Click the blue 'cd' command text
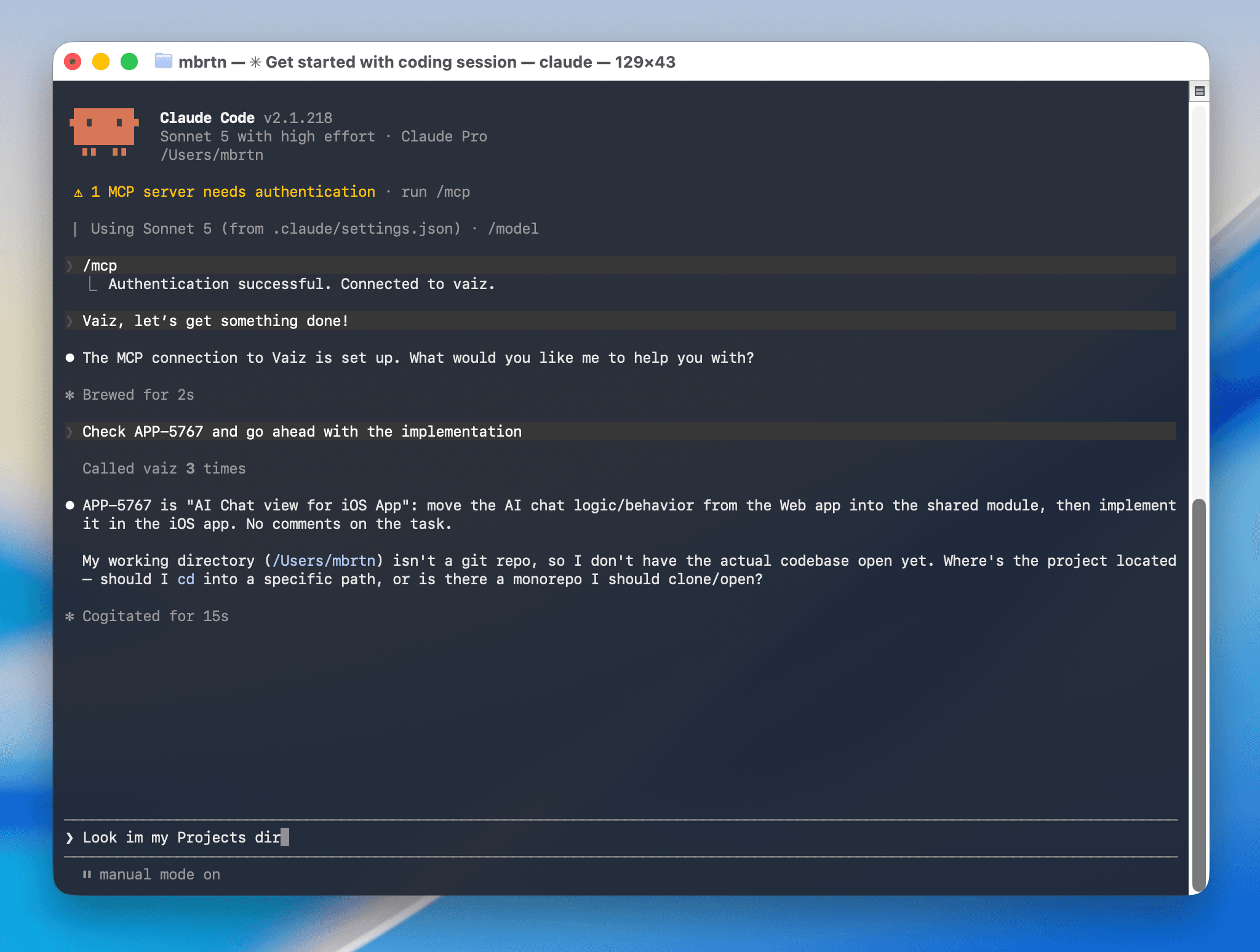The height and width of the screenshot is (952, 1260). pos(186,579)
